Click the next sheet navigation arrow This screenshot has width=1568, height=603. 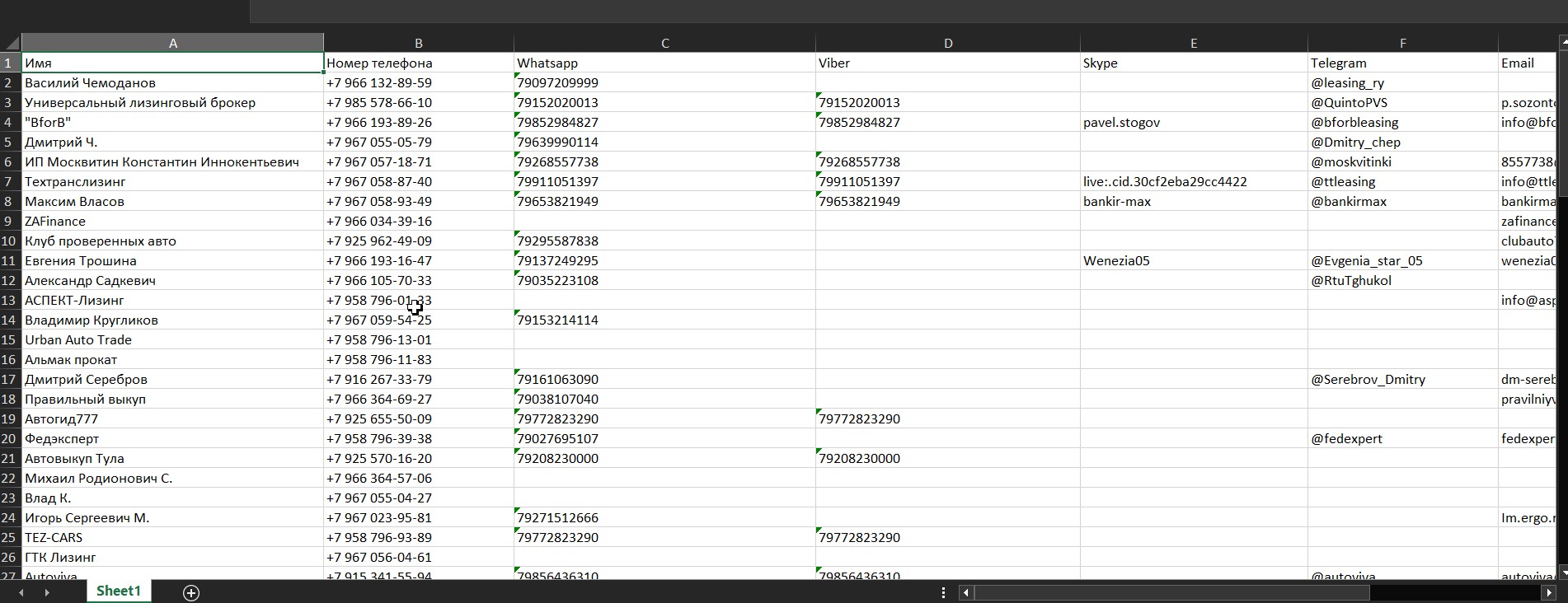47,592
